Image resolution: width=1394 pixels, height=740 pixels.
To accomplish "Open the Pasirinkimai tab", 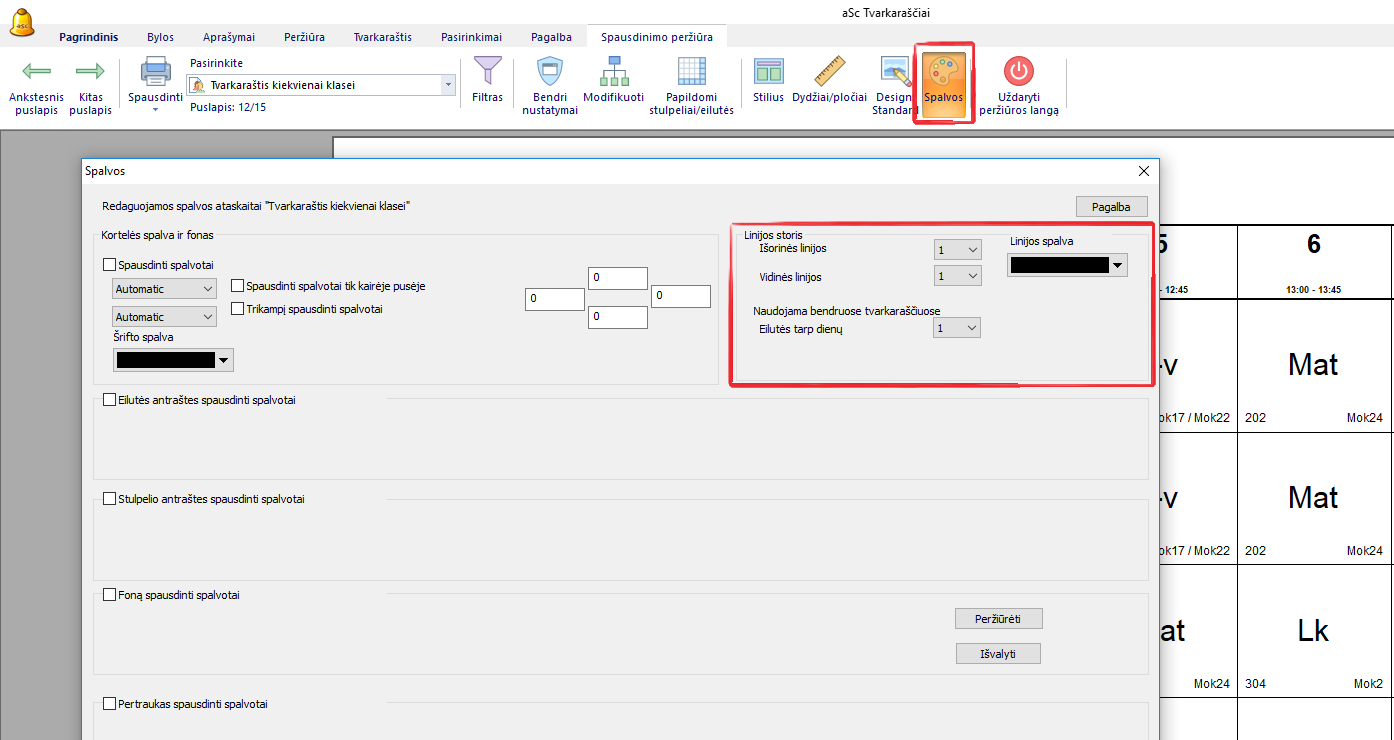I will [x=471, y=37].
